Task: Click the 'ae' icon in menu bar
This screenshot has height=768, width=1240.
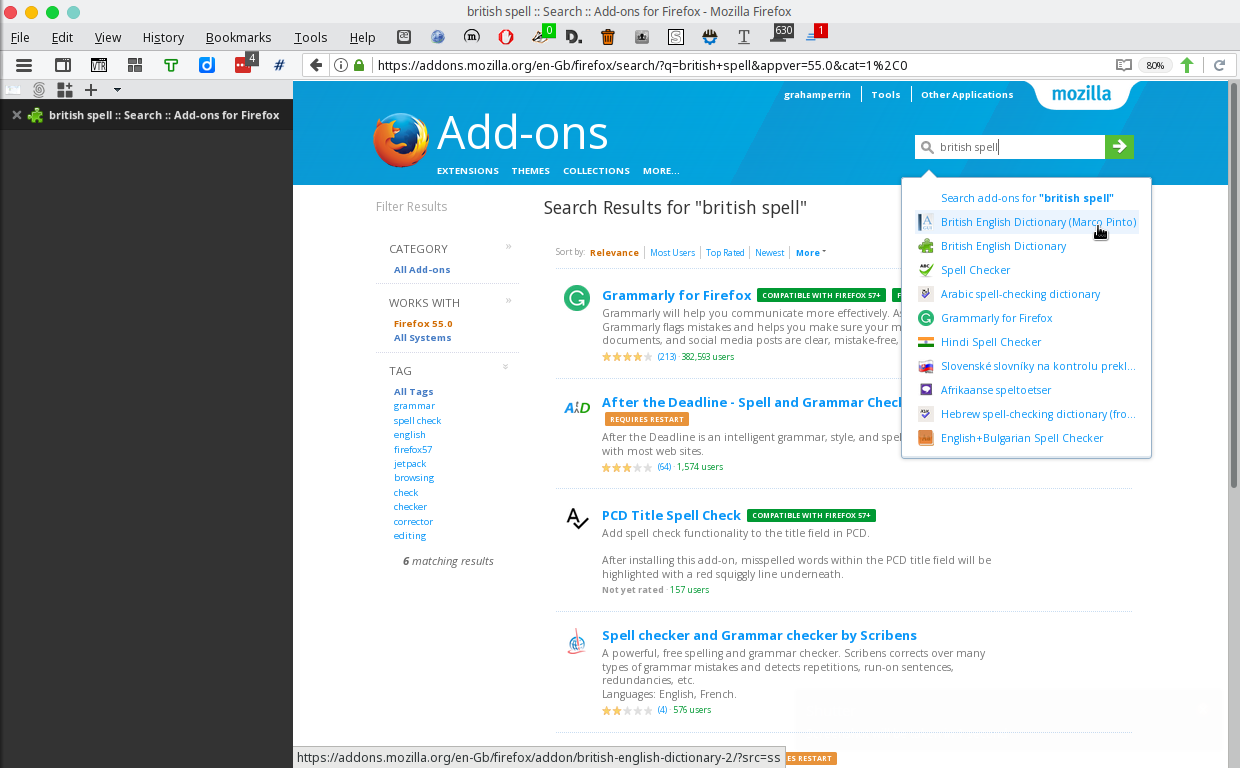Action: pyautogui.click(x=404, y=37)
